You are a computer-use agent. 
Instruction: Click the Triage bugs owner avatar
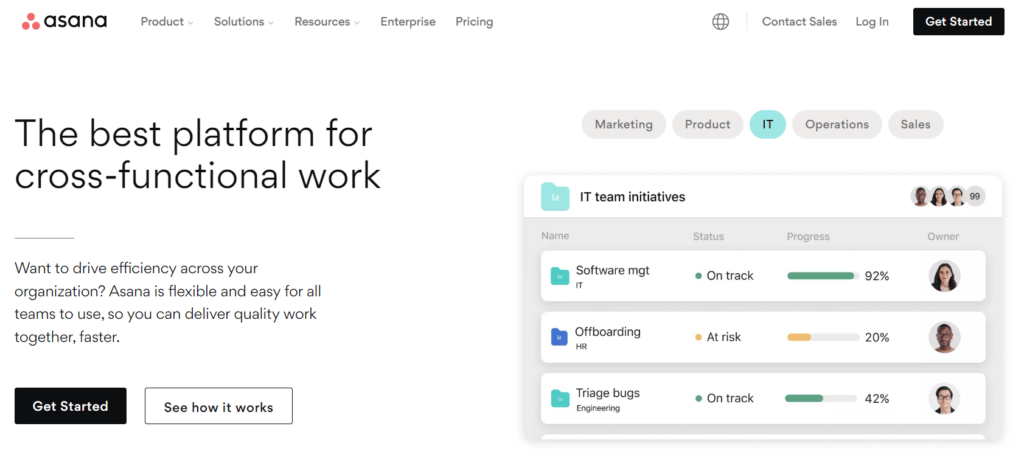(x=944, y=398)
